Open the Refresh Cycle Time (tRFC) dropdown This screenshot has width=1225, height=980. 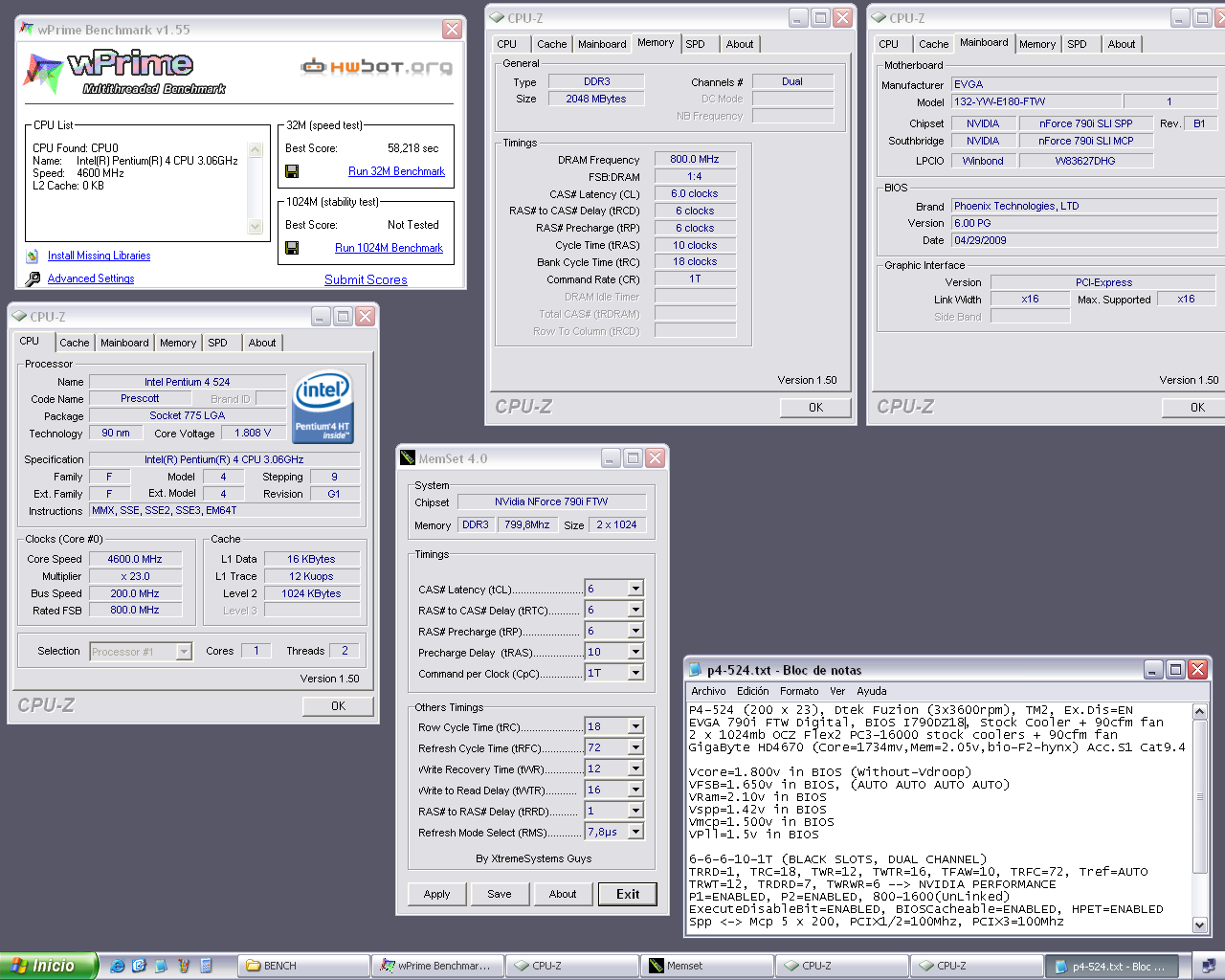click(635, 747)
